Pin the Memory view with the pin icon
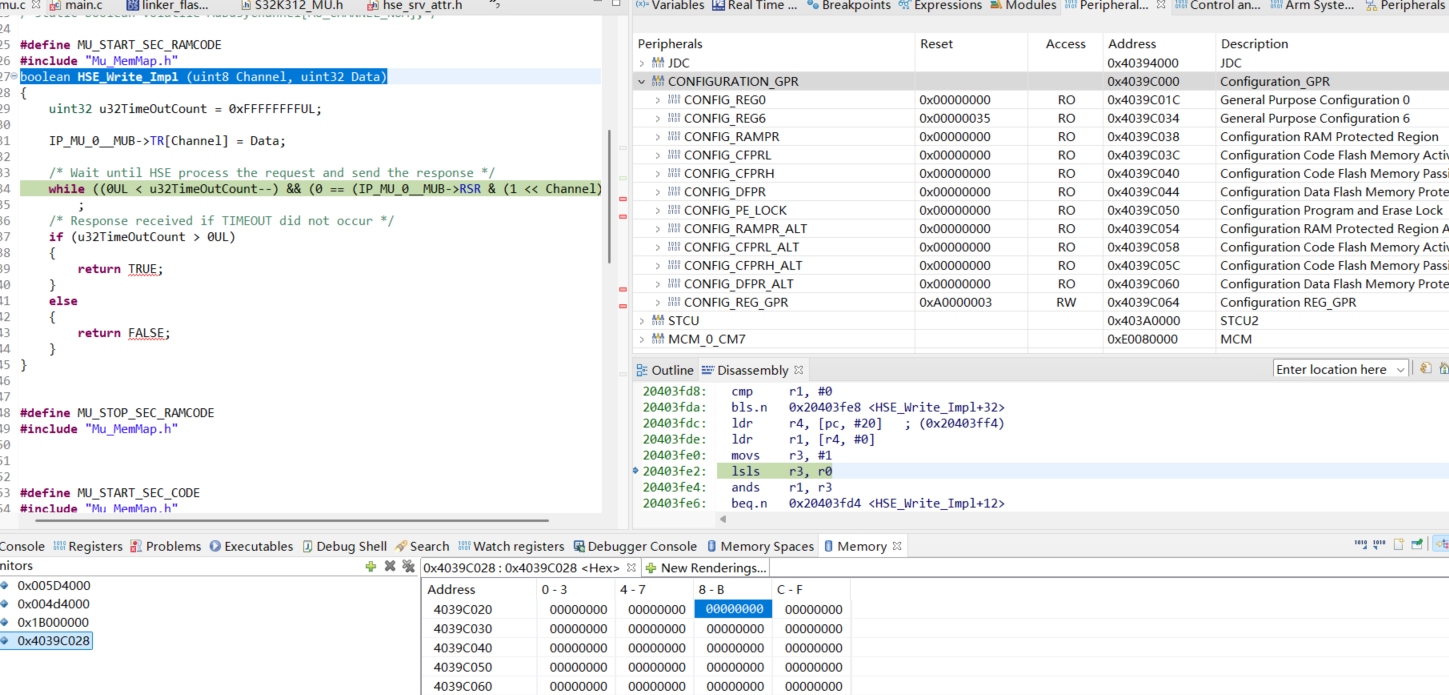The width and height of the screenshot is (1449, 695). (1416, 543)
